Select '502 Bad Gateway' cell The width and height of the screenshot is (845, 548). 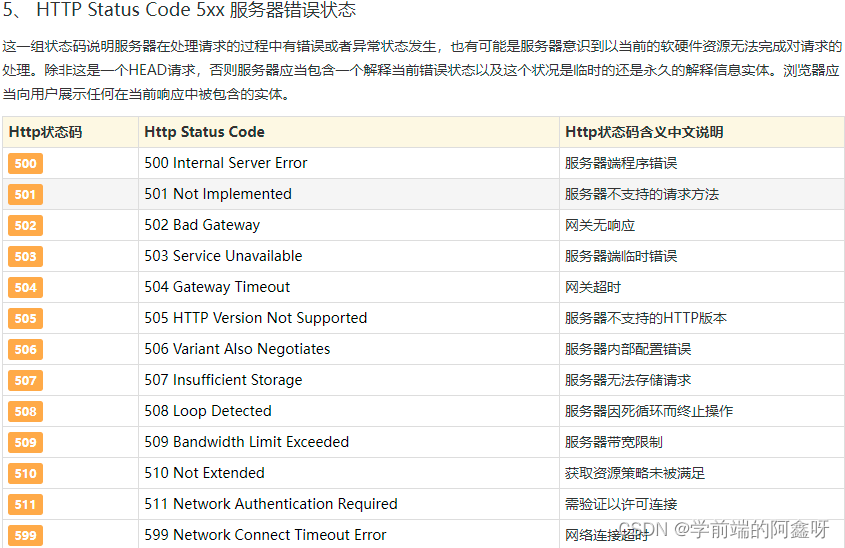349,225
